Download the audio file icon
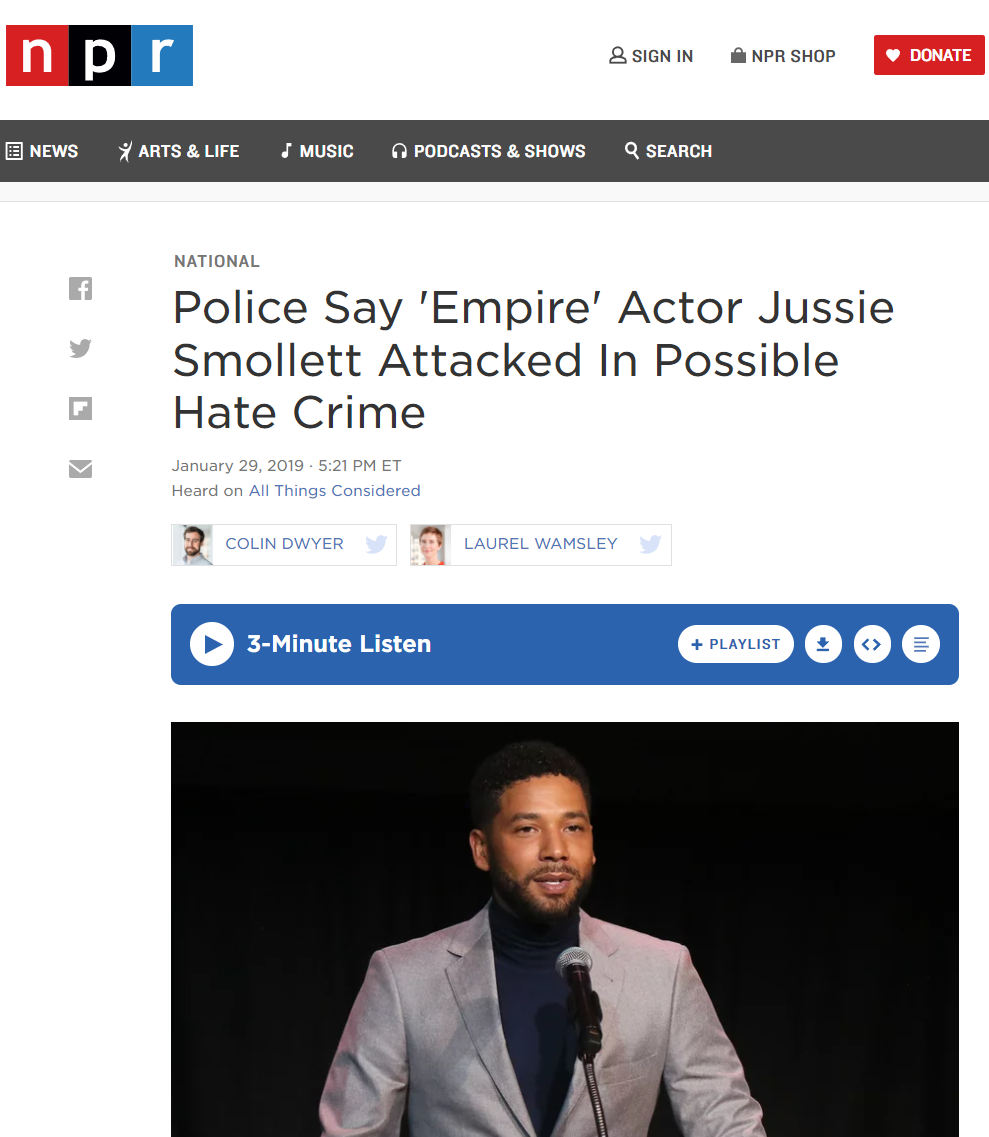989x1137 pixels. (x=823, y=644)
